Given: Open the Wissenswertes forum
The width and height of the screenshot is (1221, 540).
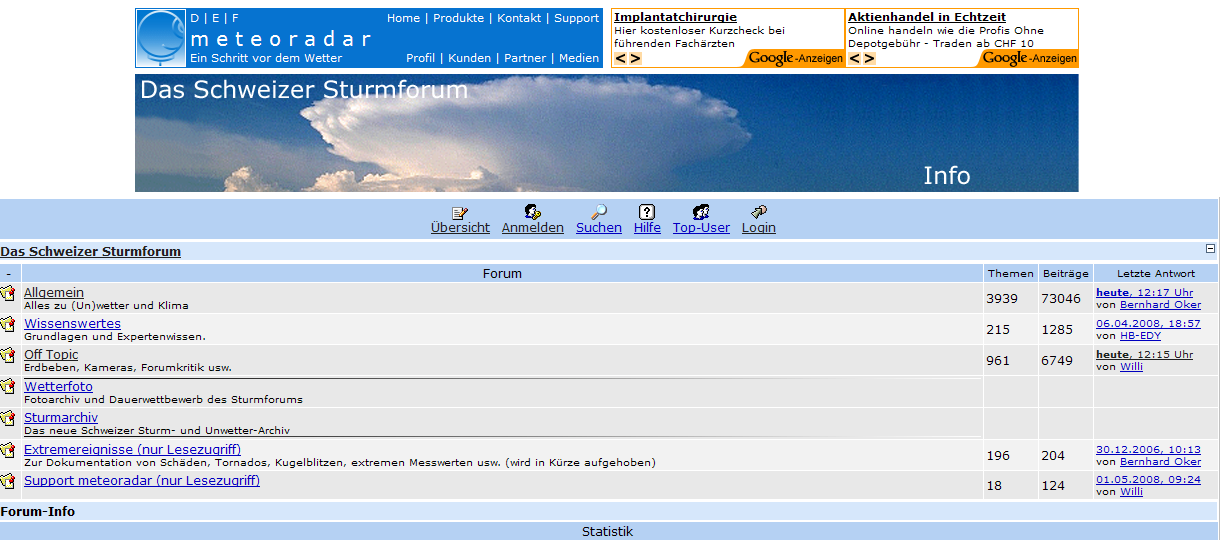Looking at the screenshot, I should (x=72, y=324).
